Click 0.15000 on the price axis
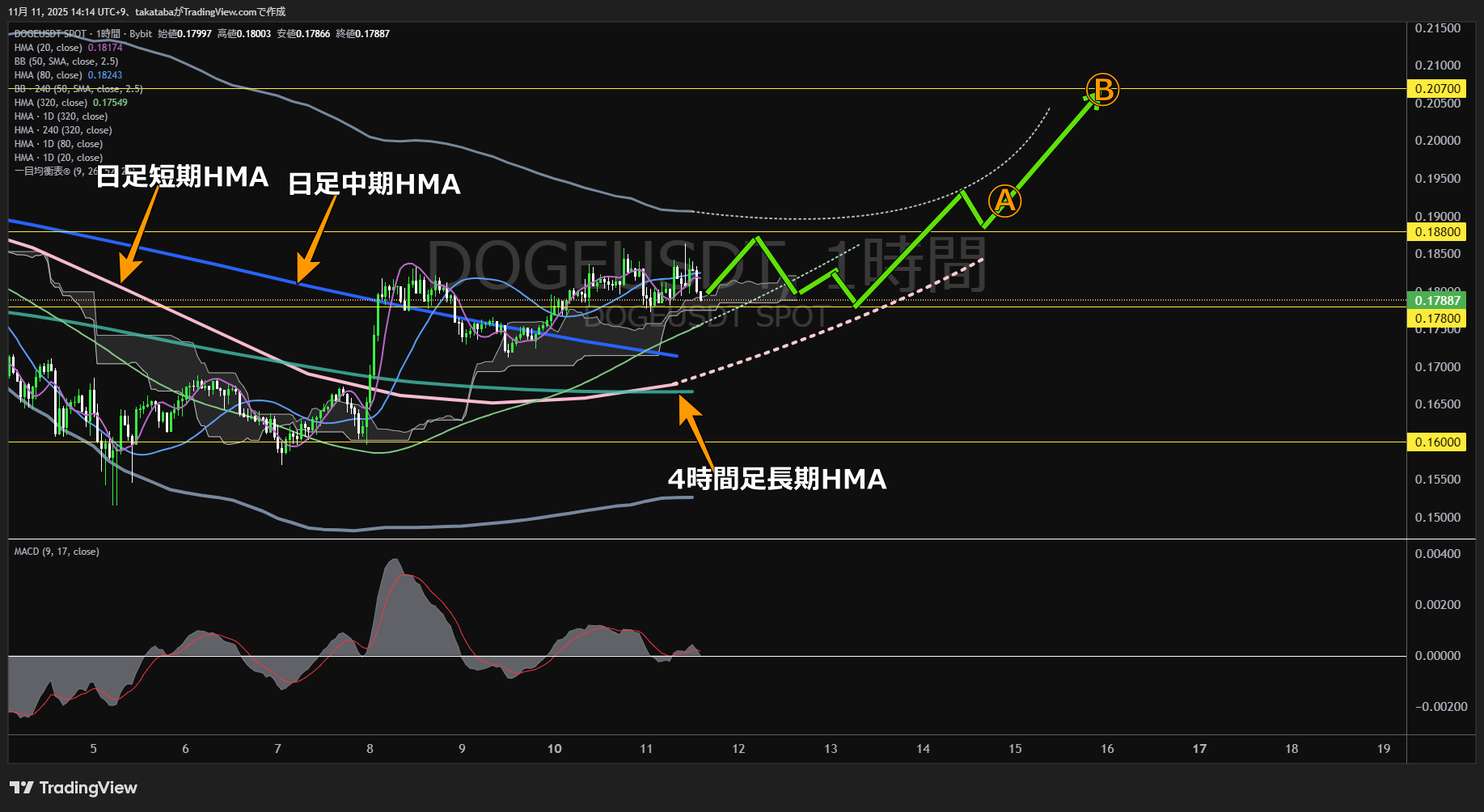 click(1438, 518)
